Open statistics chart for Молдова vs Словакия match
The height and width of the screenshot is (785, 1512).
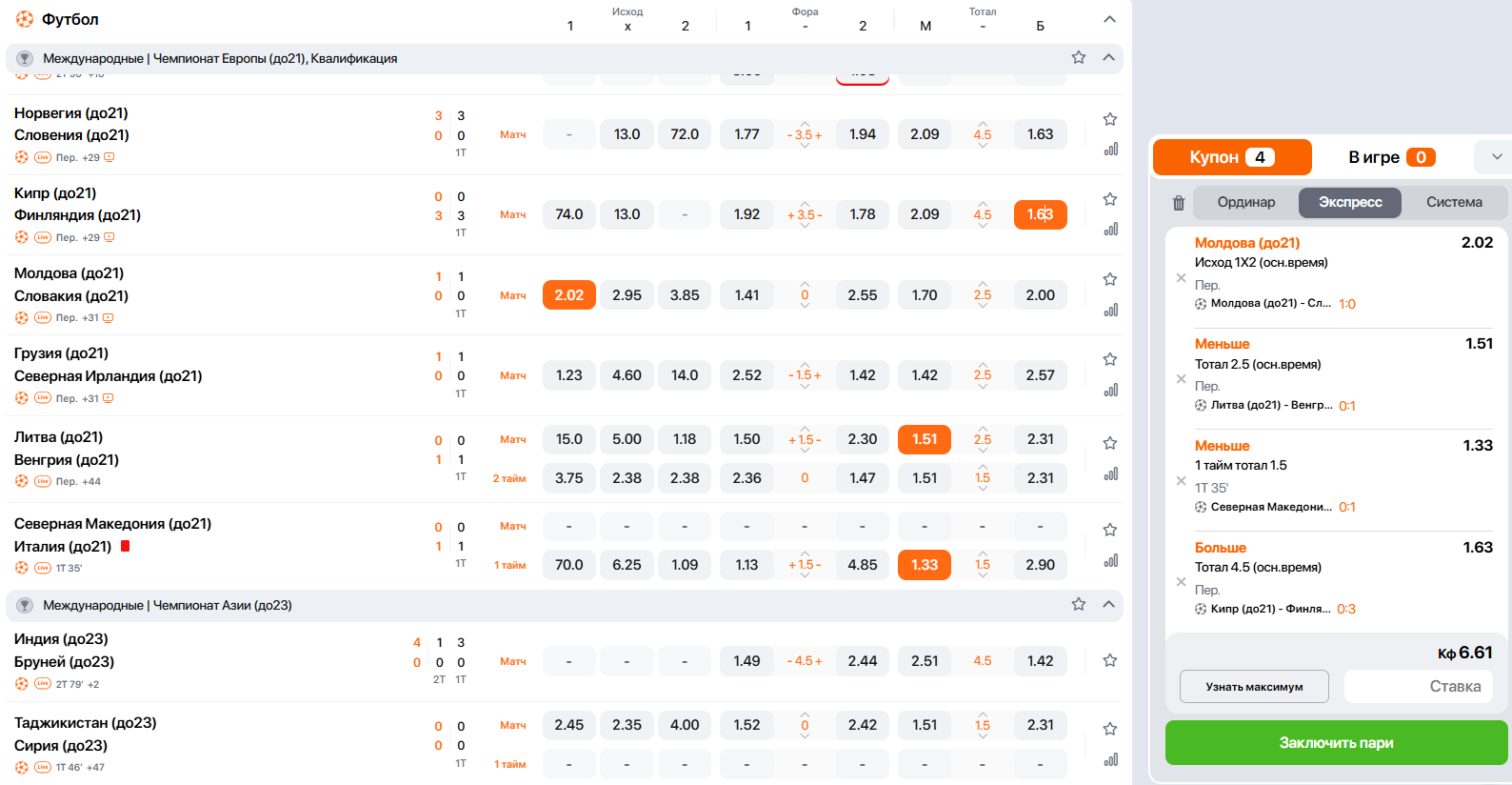tap(1110, 311)
